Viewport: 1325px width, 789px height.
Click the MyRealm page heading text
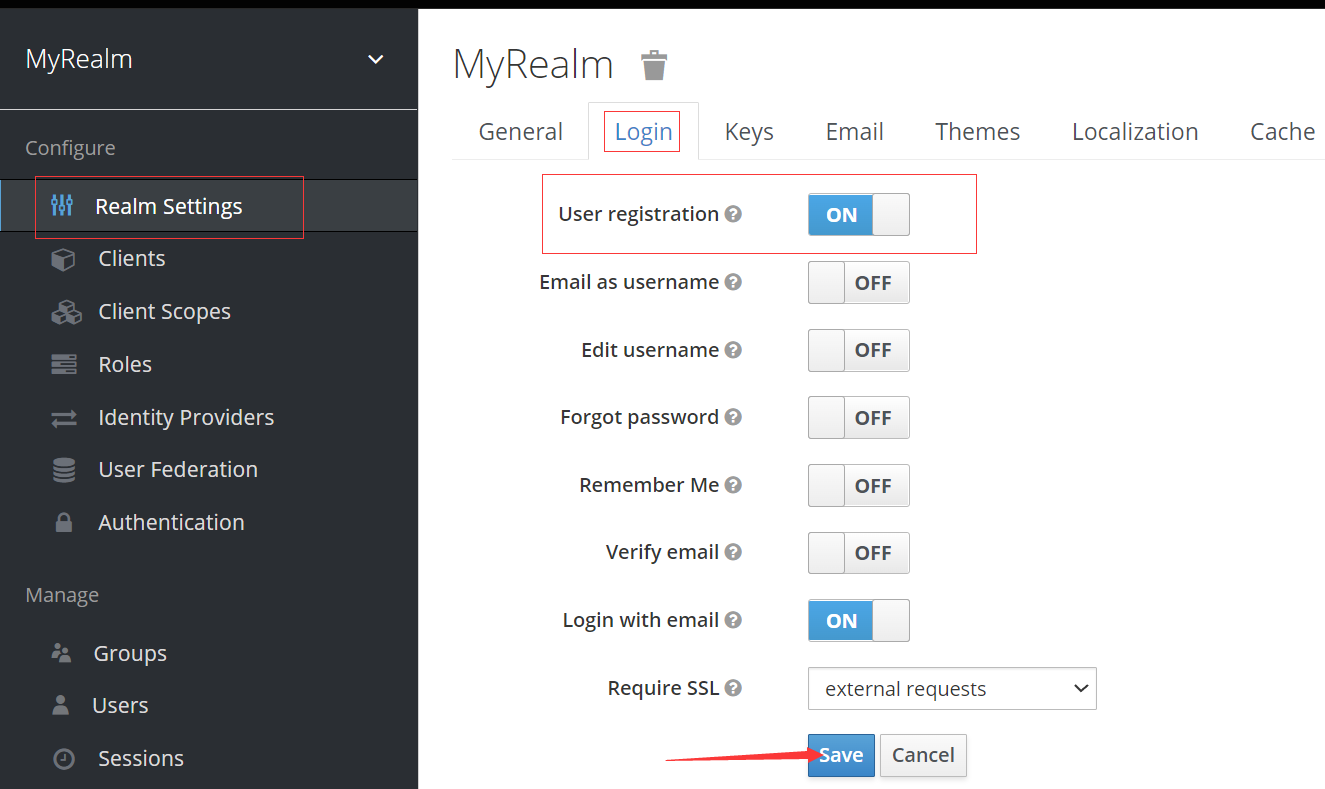[533, 65]
